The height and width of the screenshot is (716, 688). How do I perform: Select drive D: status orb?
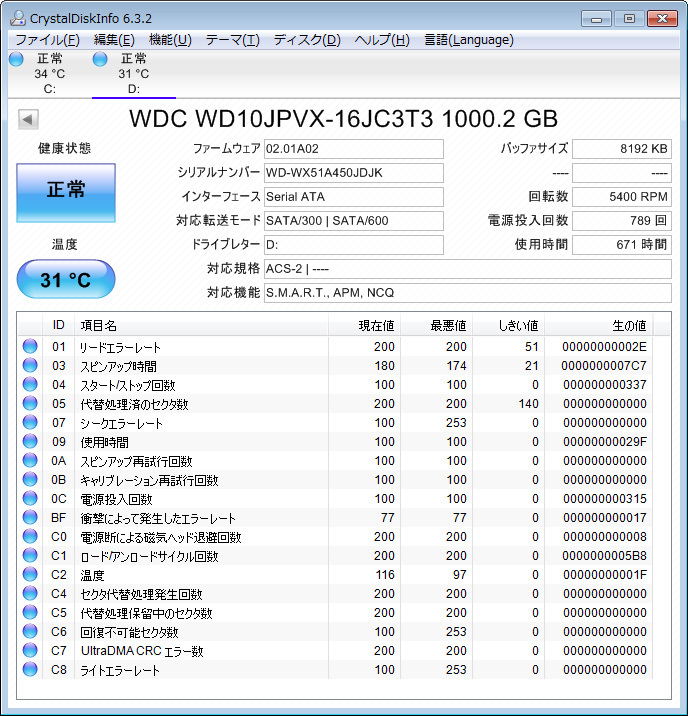(x=100, y=60)
